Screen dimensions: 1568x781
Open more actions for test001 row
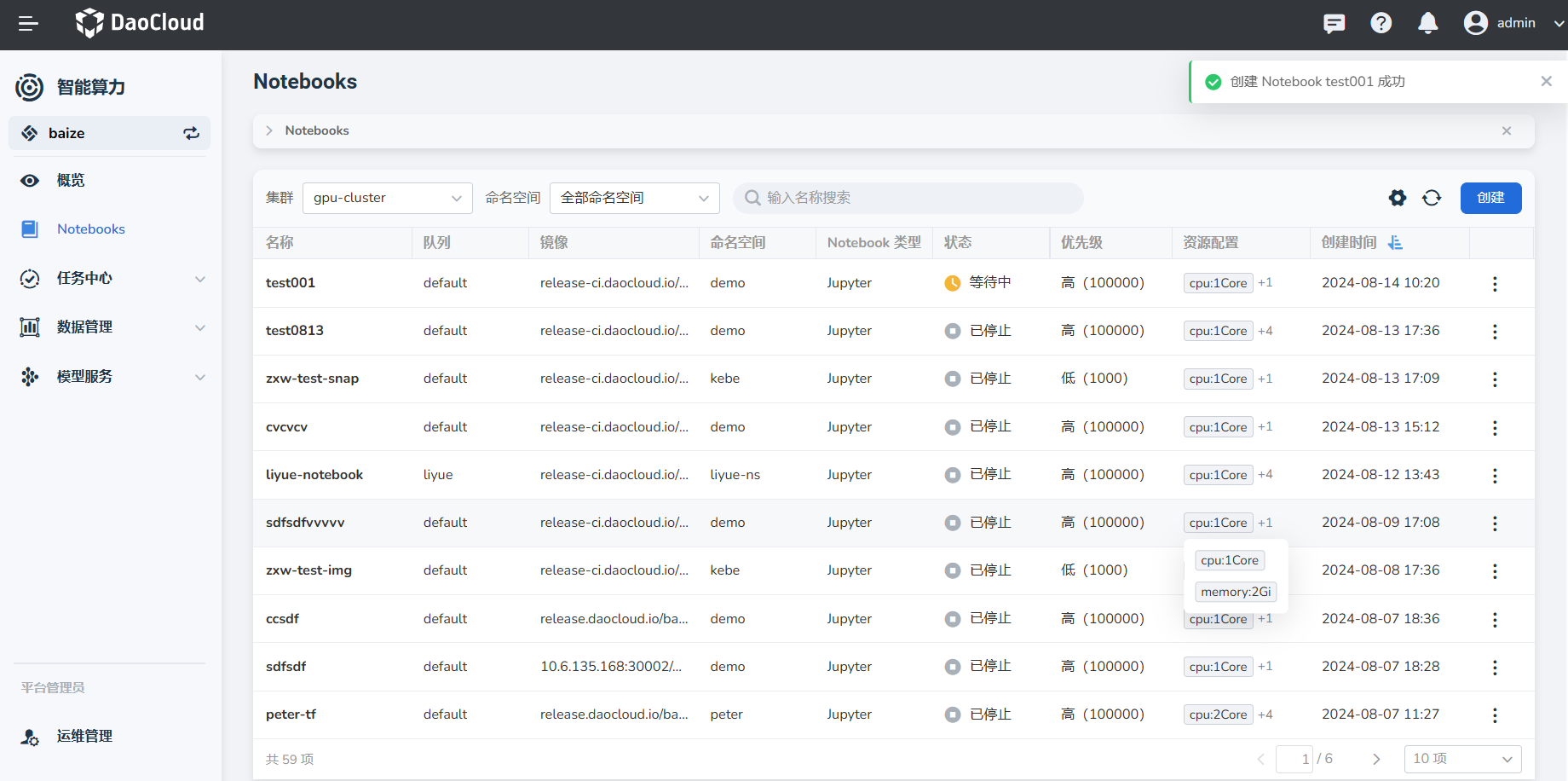pyautogui.click(x=1494, y=284)
